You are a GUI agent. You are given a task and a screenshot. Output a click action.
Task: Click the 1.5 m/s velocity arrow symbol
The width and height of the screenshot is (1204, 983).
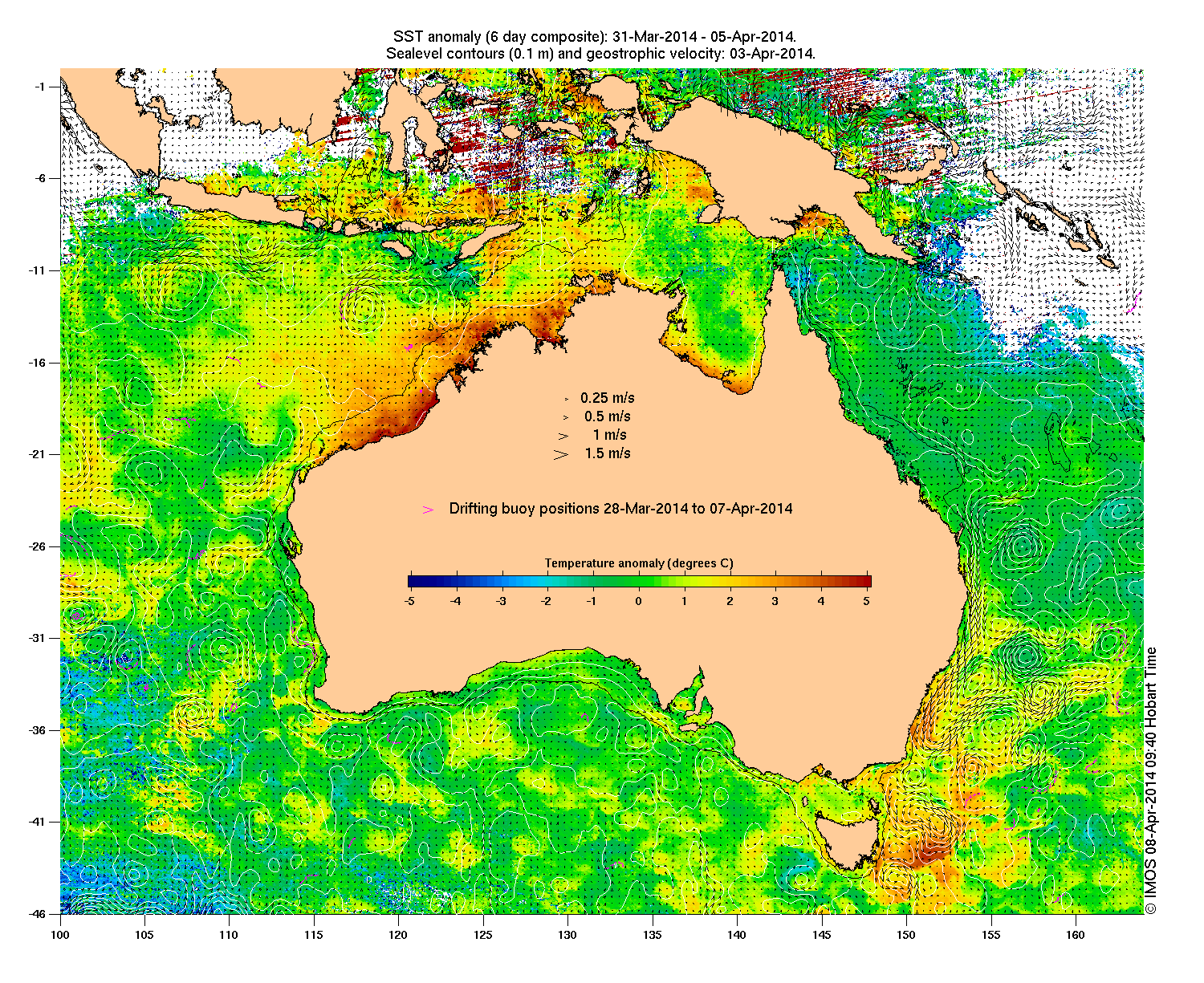561,454
